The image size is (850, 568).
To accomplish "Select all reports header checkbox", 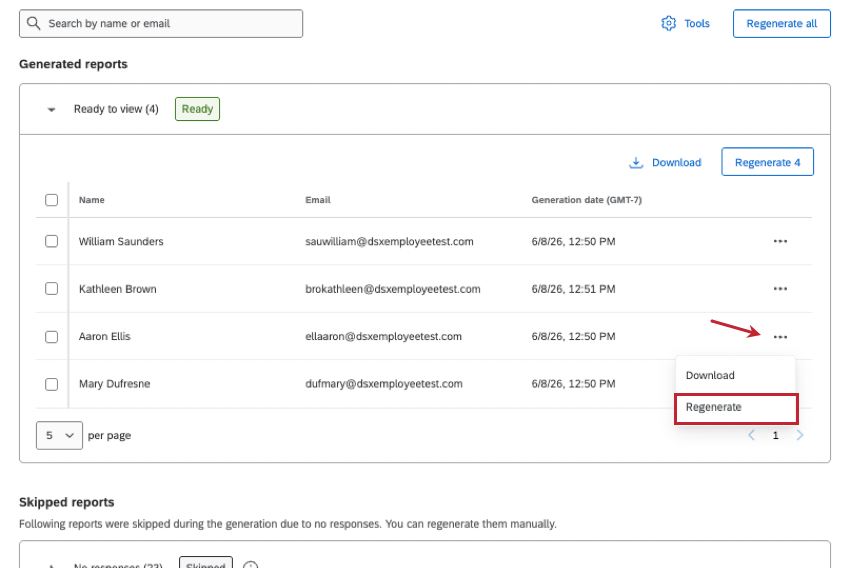I will [x=51, y=200].
